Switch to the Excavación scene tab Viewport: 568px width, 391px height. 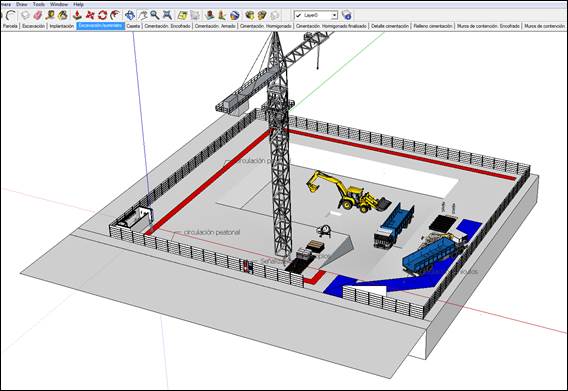tap(33, 26)
